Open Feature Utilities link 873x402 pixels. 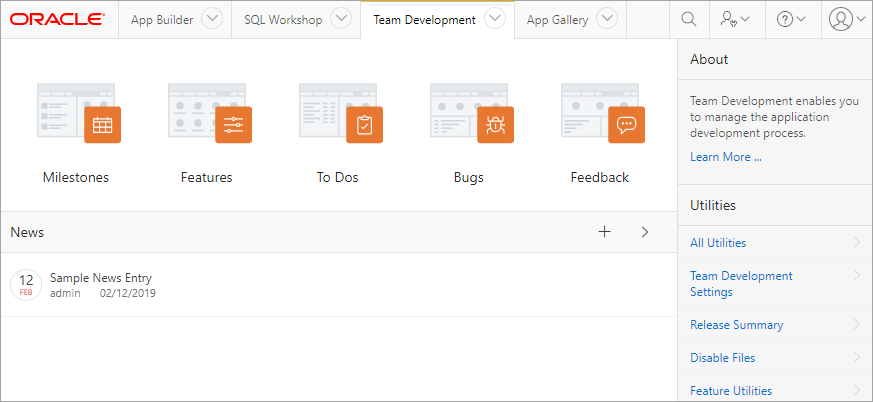[731, 390]
